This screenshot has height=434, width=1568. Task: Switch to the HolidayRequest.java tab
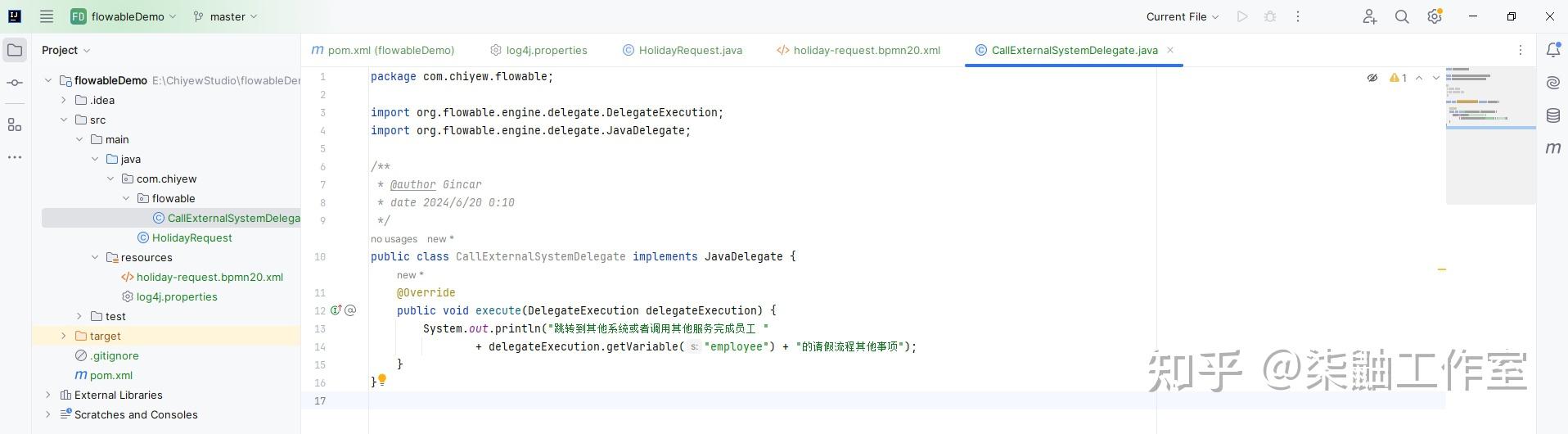point(683,50)
